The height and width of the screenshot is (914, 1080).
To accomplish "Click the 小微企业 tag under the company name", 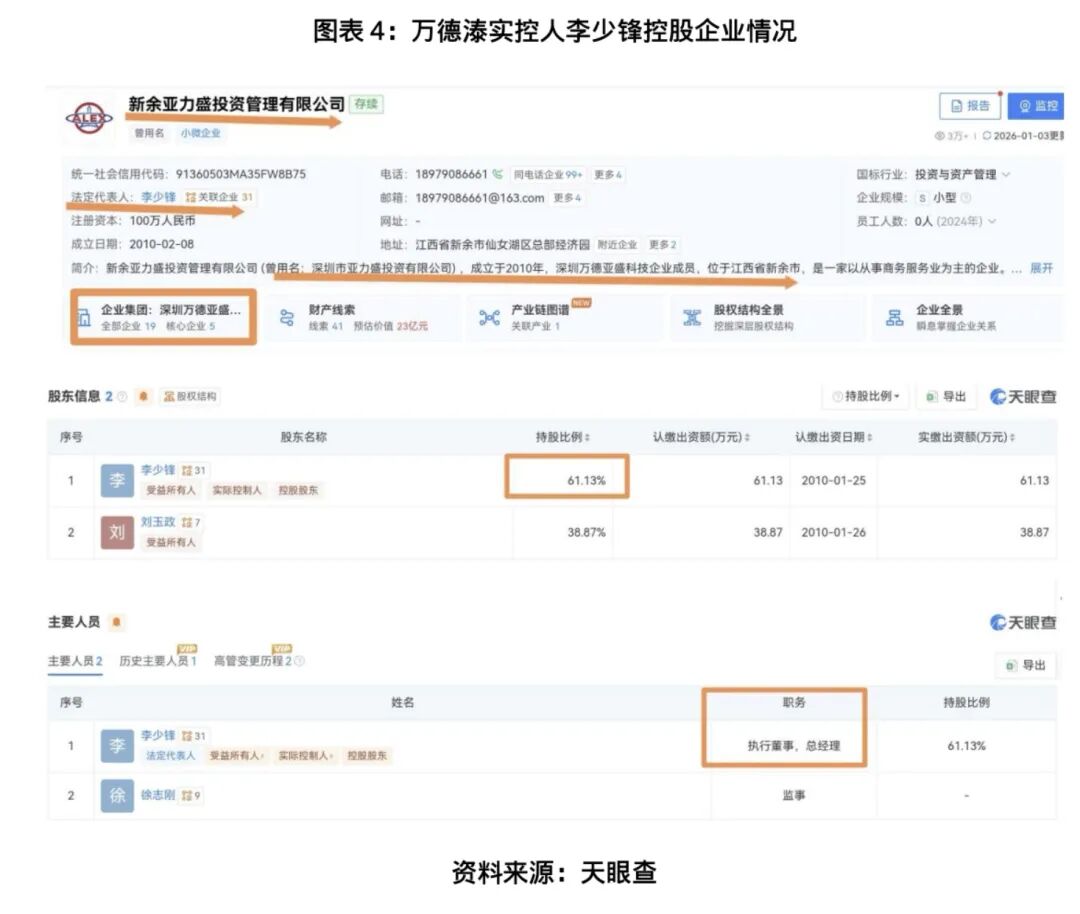I will pos(198,133).
